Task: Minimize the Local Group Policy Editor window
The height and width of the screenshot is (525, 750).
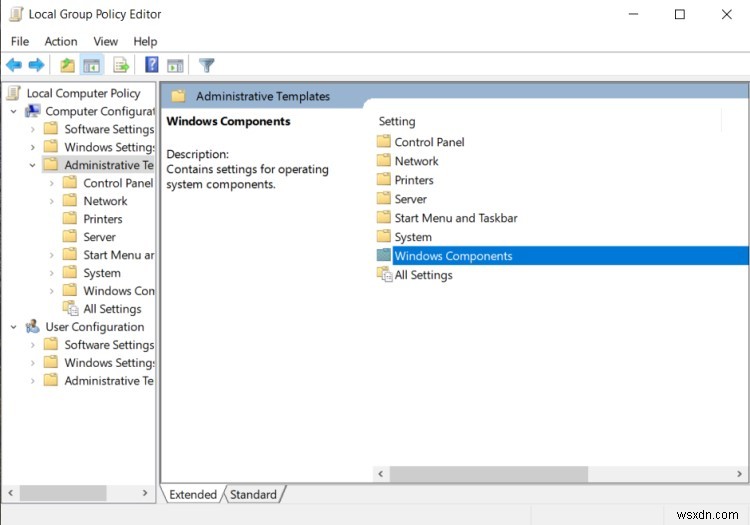Action: (633, 14)
